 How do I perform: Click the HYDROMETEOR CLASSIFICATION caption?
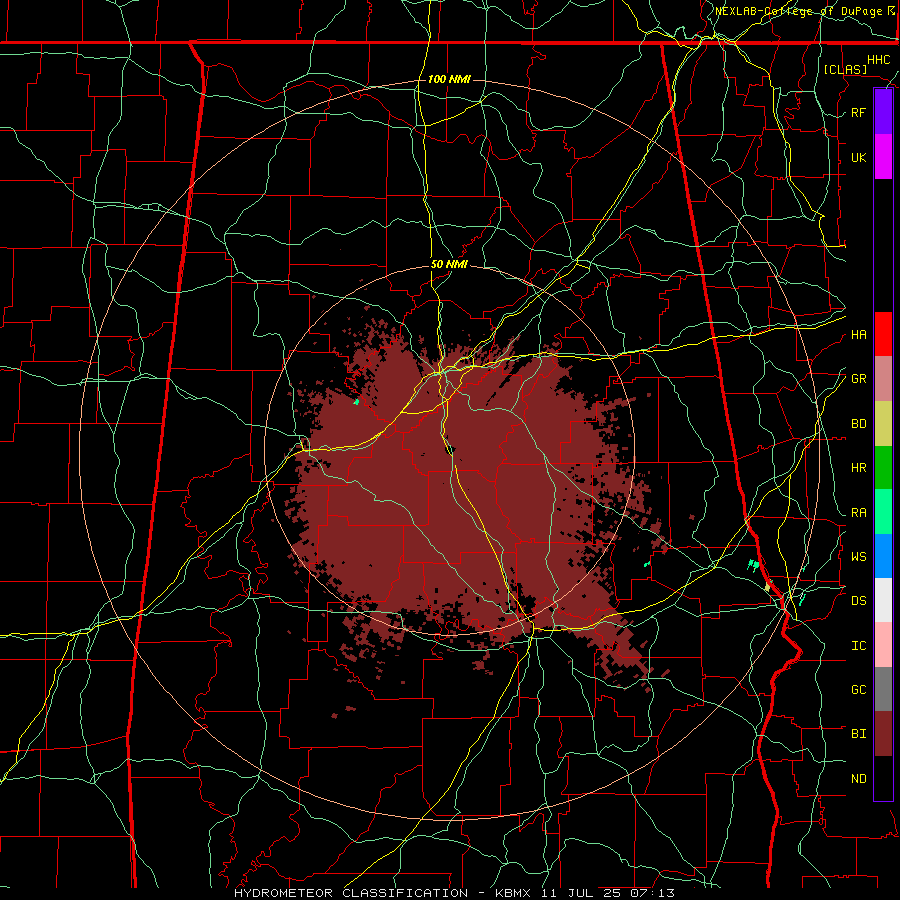[351, 893]
